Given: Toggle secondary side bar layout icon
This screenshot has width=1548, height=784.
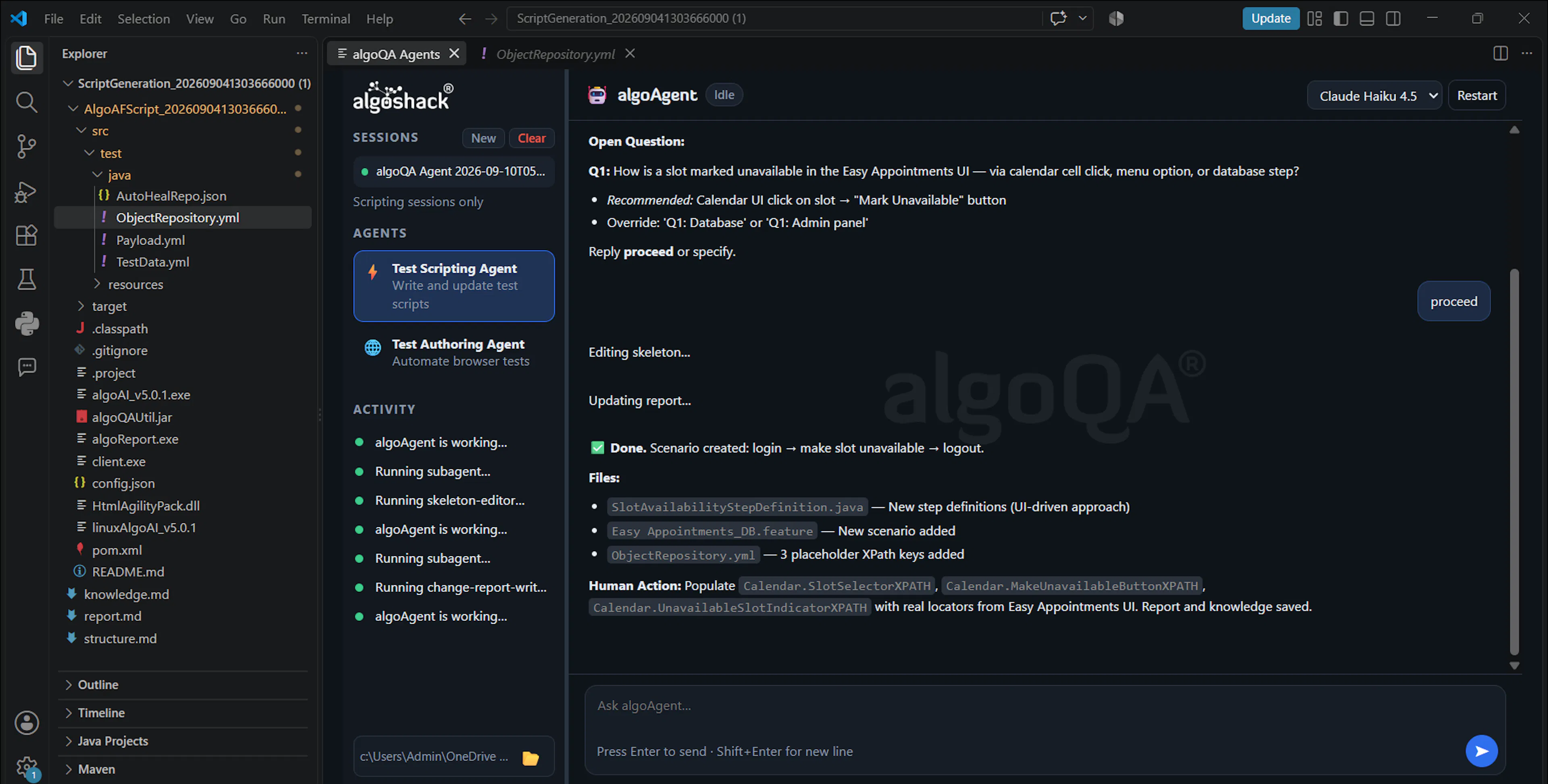Looking at the screenshot, I should tap(1393, 19).
